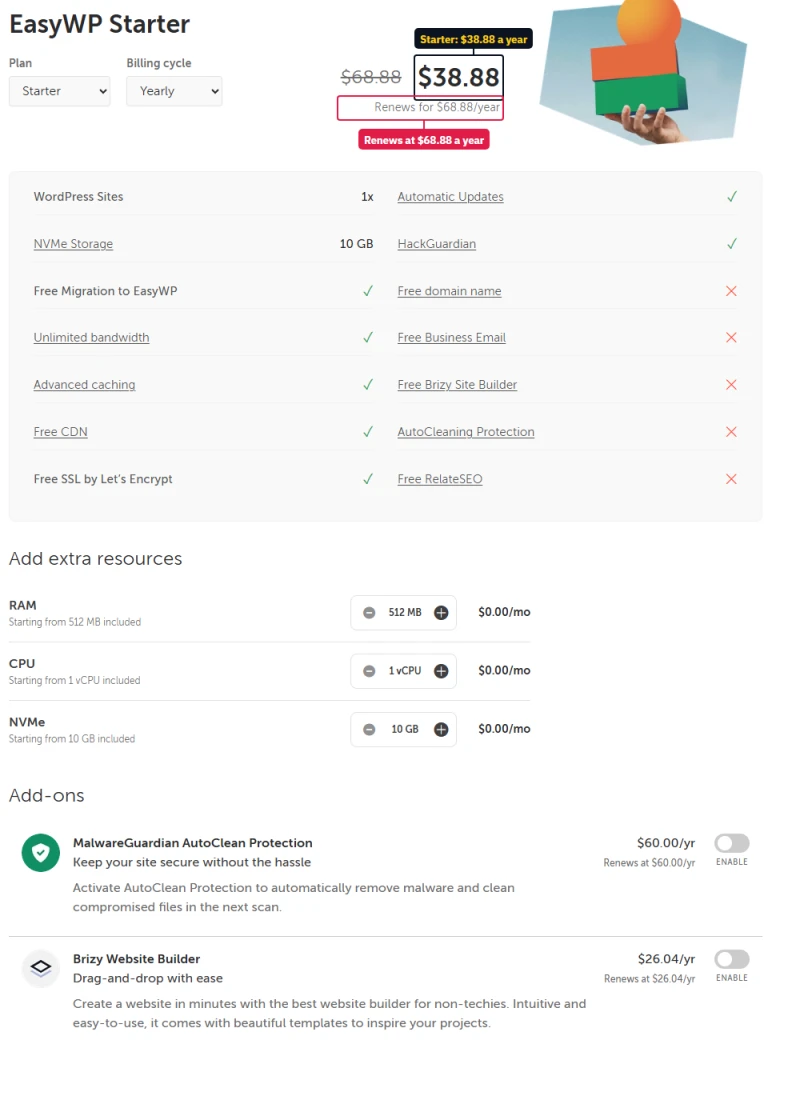
Task: Click the $38.88 discounted price
Action: coord(459,77)
